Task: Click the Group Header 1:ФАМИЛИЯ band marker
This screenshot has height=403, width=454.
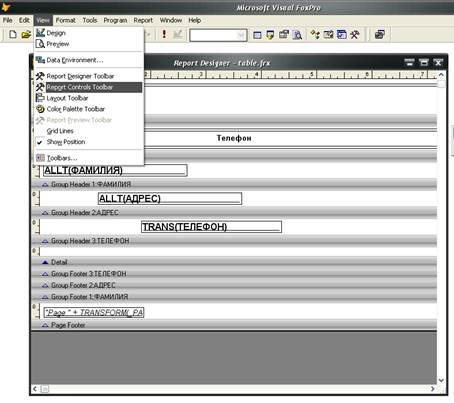Action: click(45, 185)
